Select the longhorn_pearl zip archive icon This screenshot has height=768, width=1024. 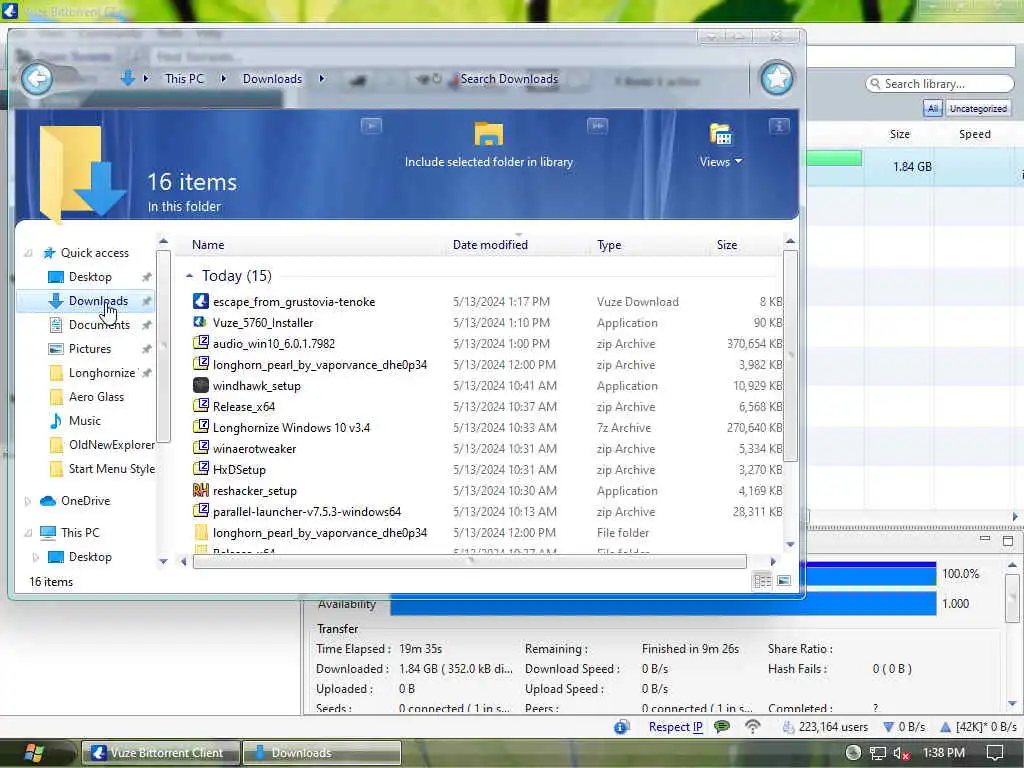click(x=200, y=364)
